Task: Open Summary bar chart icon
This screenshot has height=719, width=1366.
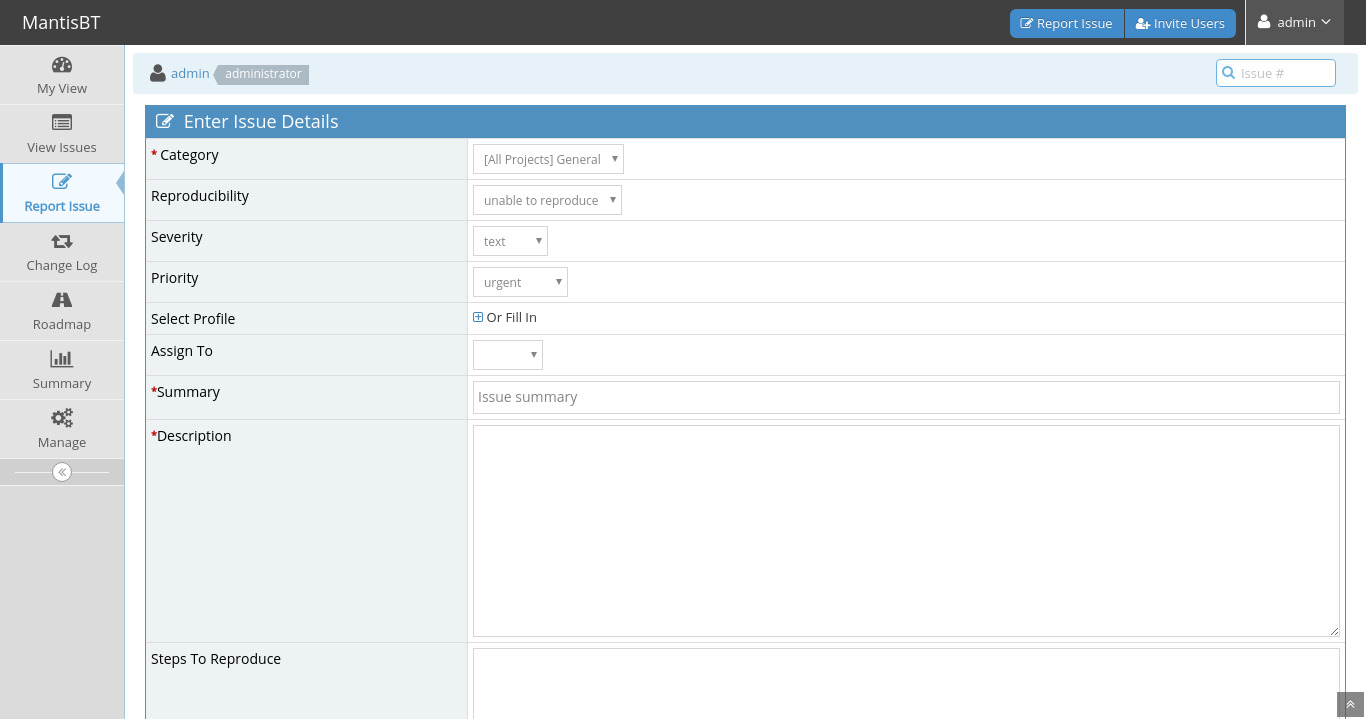Action: click(62, 359)
